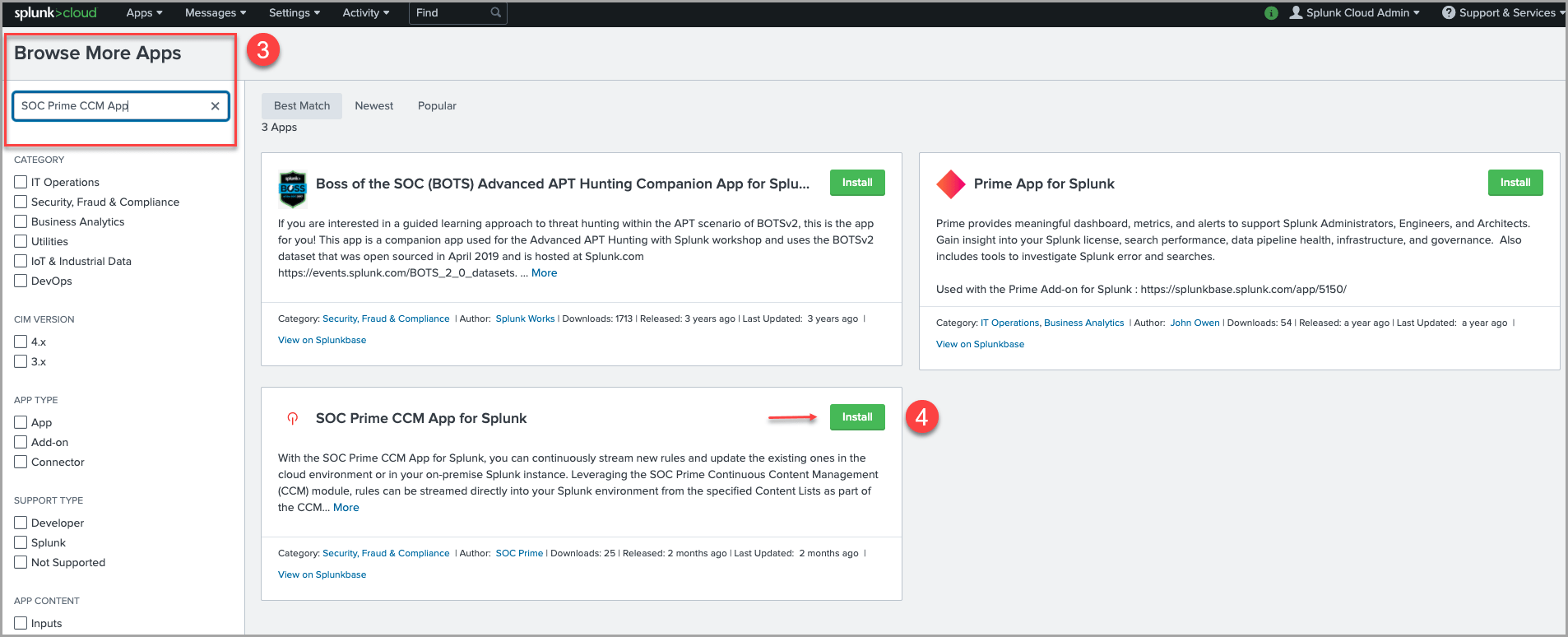Click the SOC Prime CCM app icon
Viewport: 1568px width, 637px height.
pyautogui.click(x=292, y=418)
